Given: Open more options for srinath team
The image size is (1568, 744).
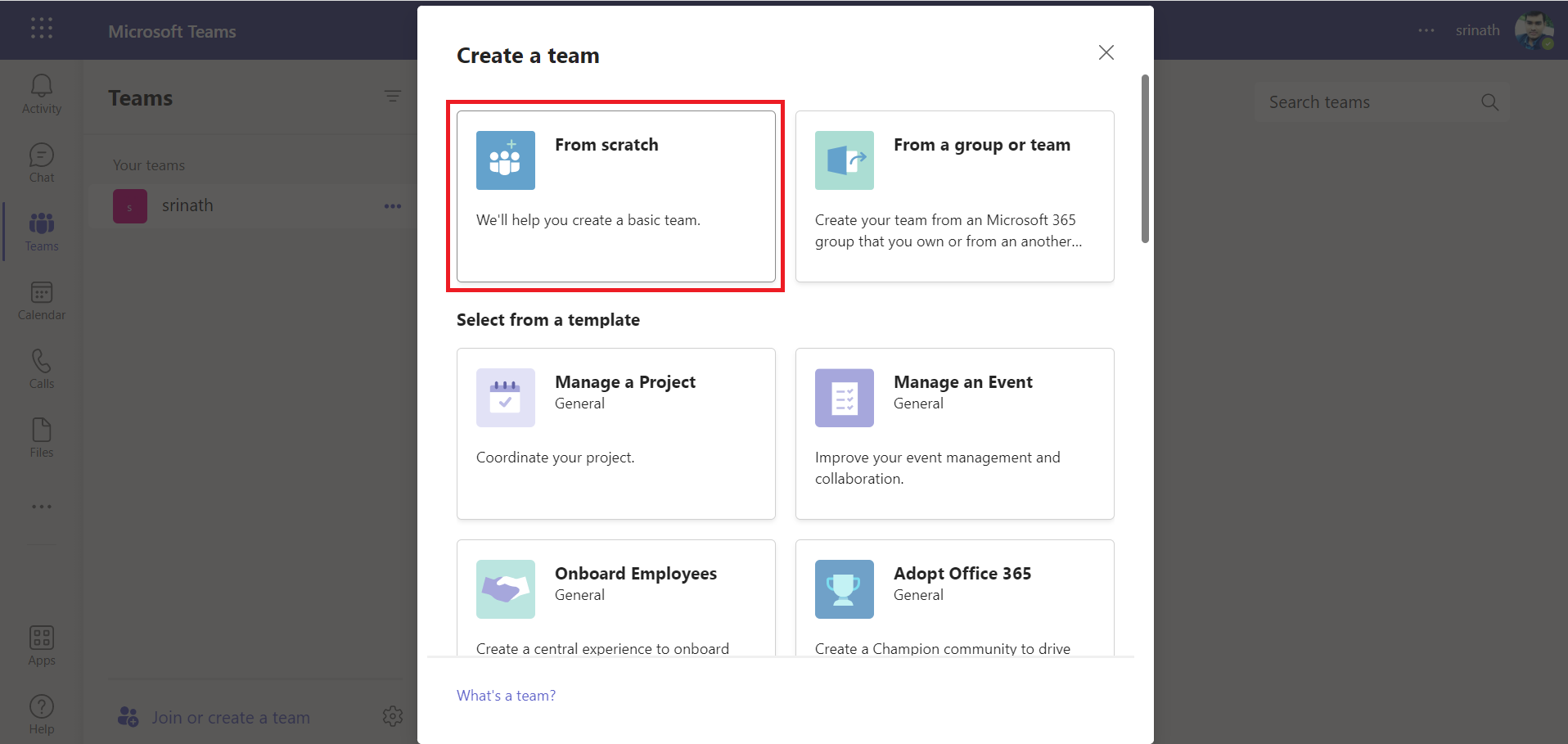Looking at the screenshot, I should 393,206.
